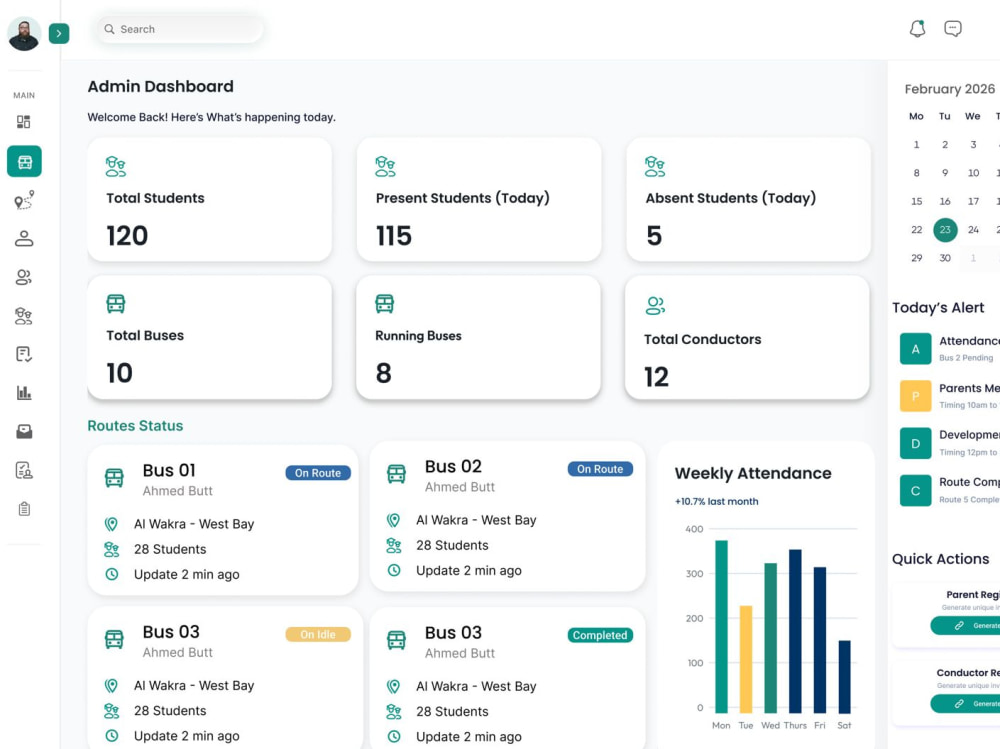1000x749 pixels.
Task: Open the inbox sidebar icon
Action: [24, 431]
